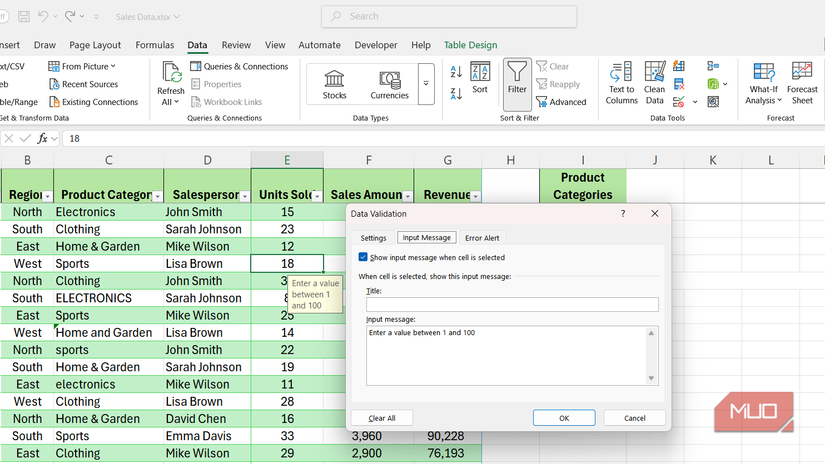Open the Developer tab

click(376, 45)
